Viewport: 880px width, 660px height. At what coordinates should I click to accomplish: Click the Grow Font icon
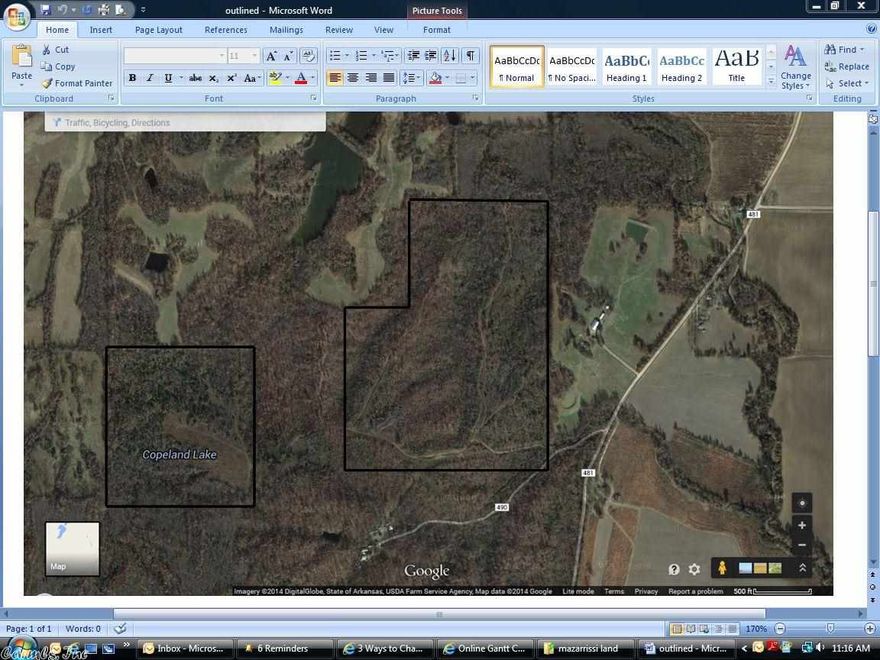click(269, 55)
